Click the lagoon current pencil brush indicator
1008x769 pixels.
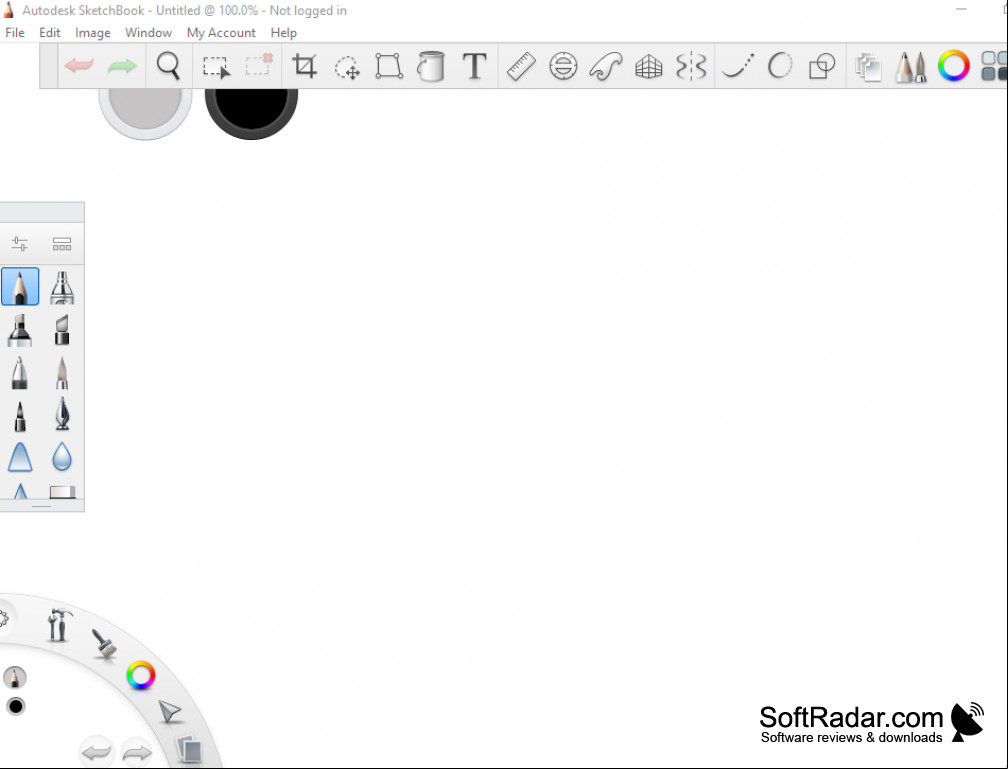tap(15, 677)
